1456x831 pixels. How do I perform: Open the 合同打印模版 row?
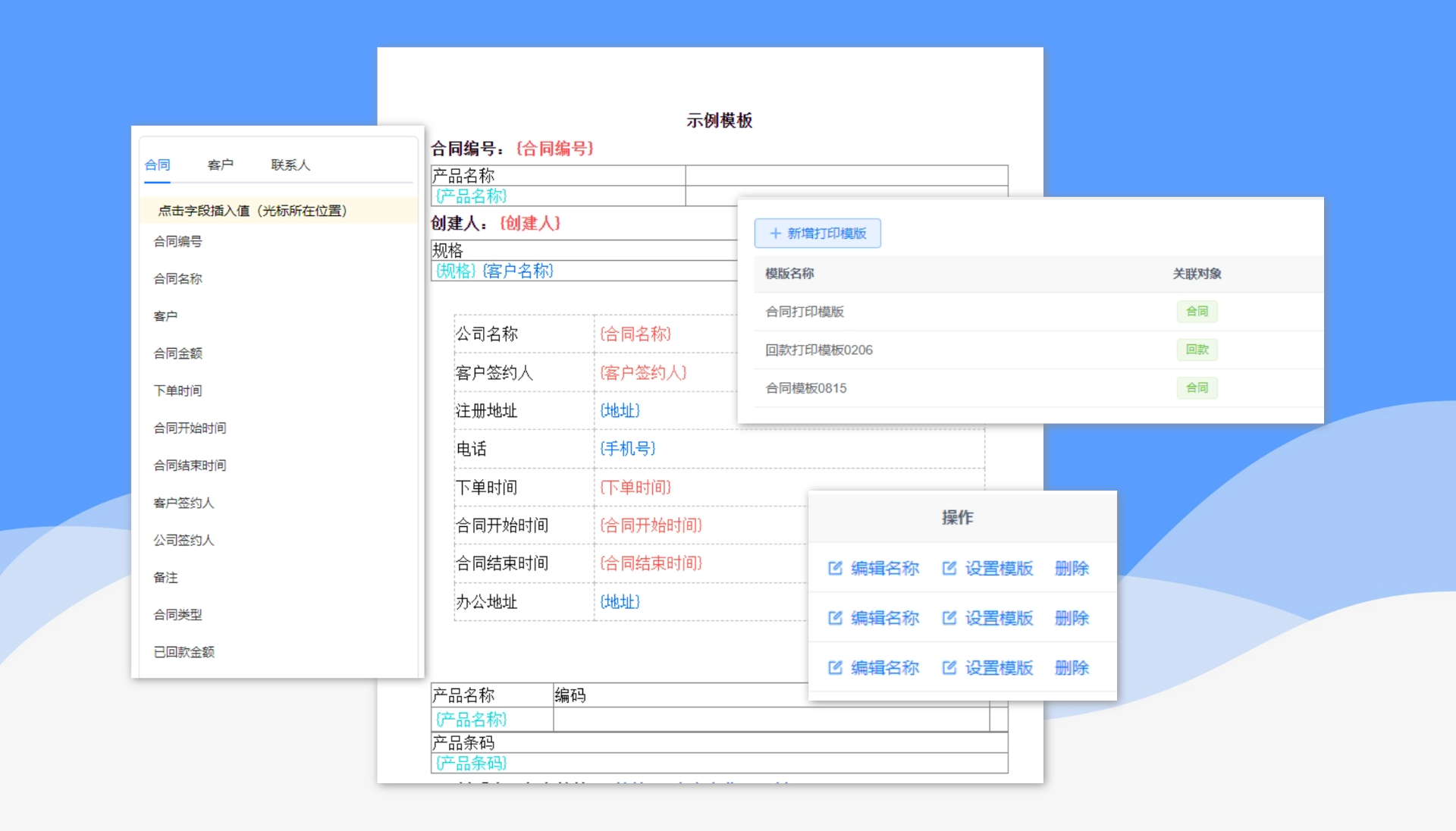click(x=805, y=312)
